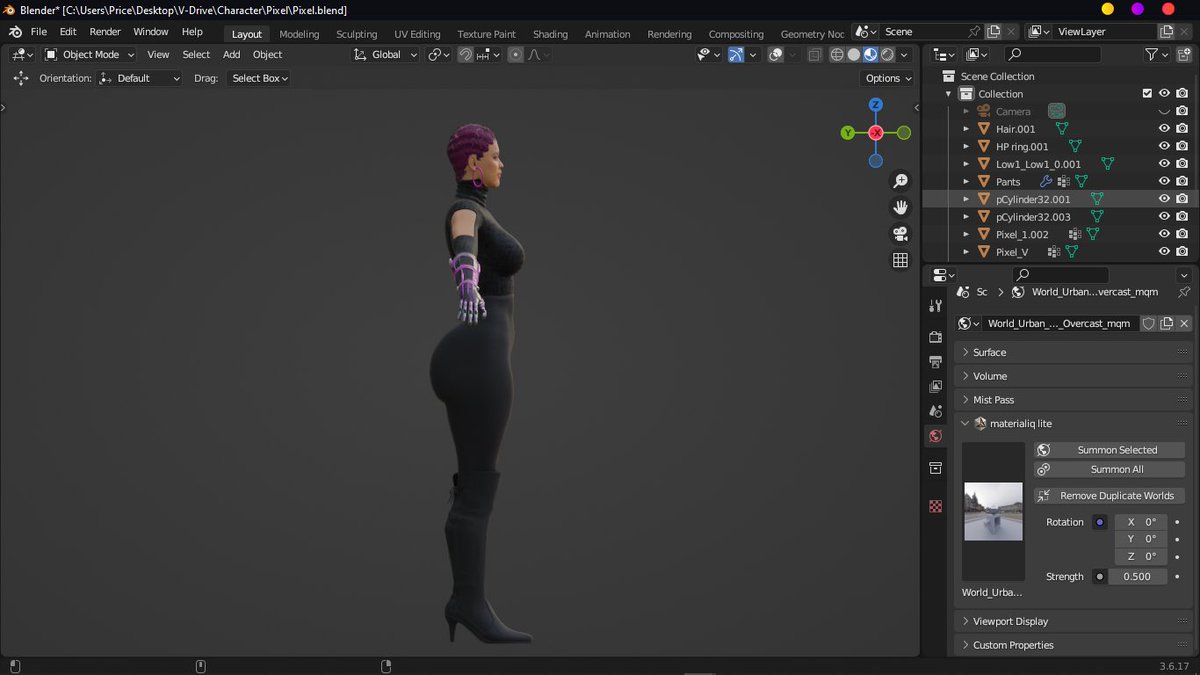Click the Rotation X 0° field
1200x675 pixels.
pos(1141,522)
